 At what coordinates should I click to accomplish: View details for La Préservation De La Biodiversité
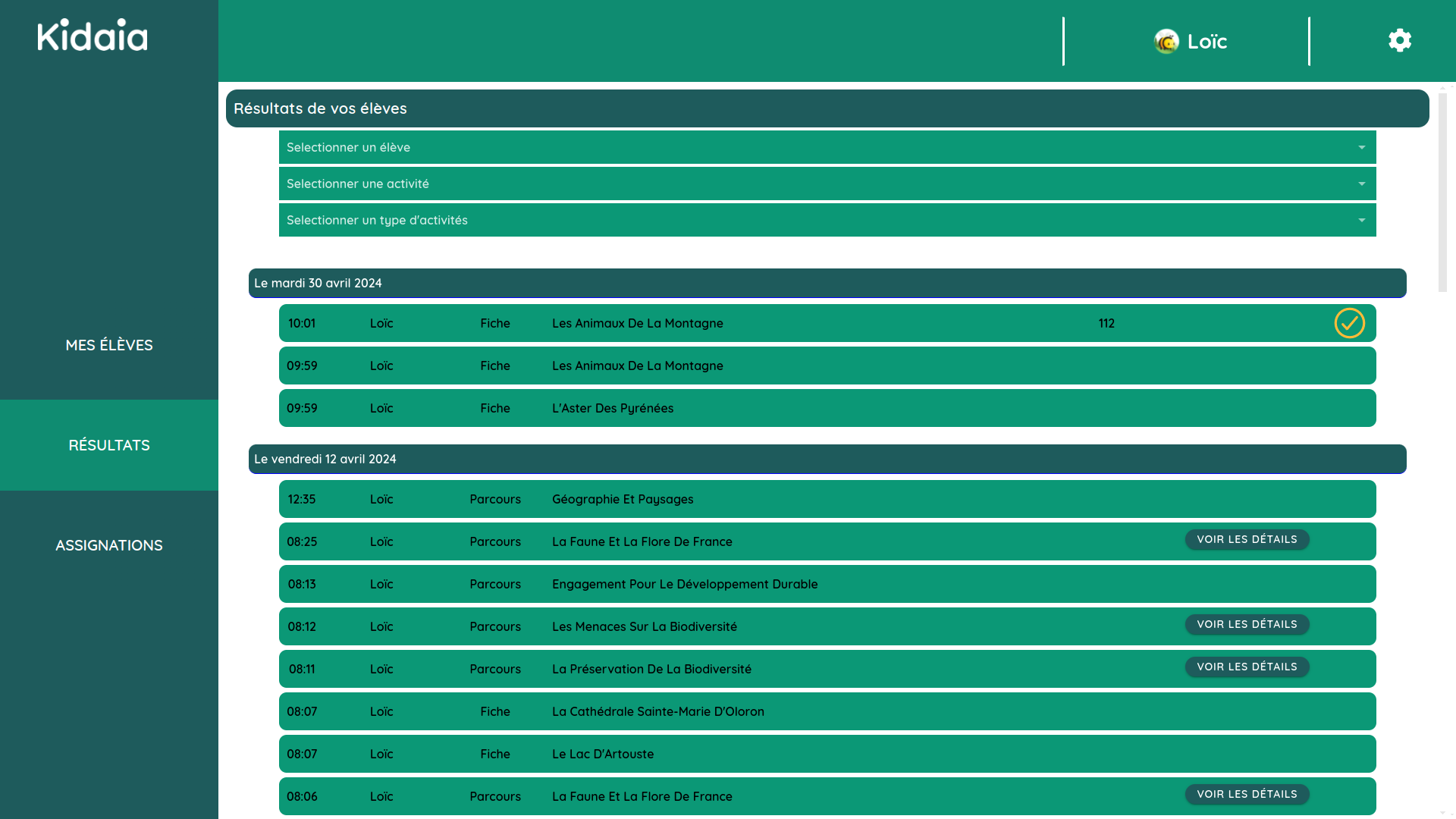[1247, 667]
